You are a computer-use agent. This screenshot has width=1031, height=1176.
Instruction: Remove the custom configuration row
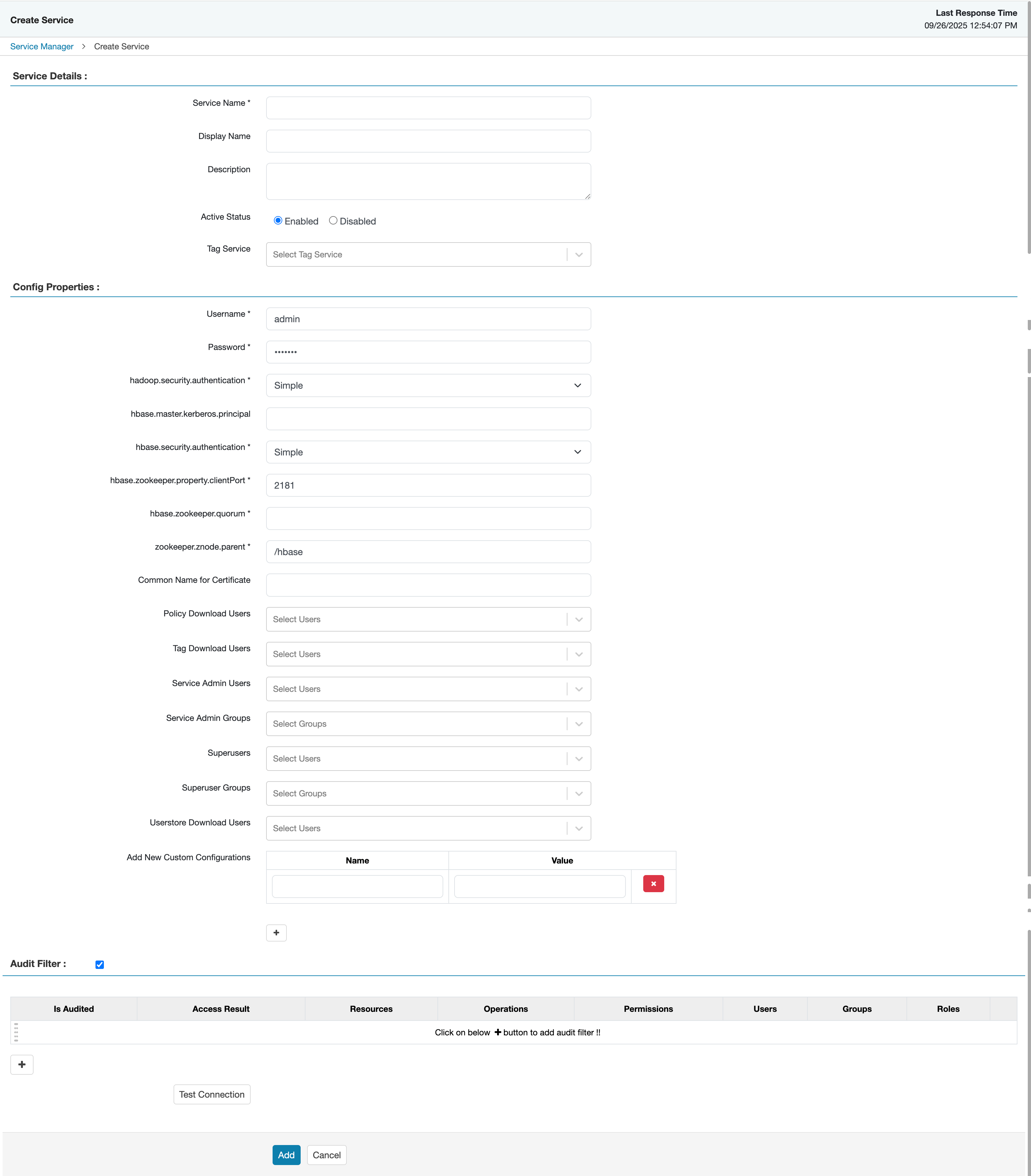coord(653,883)
